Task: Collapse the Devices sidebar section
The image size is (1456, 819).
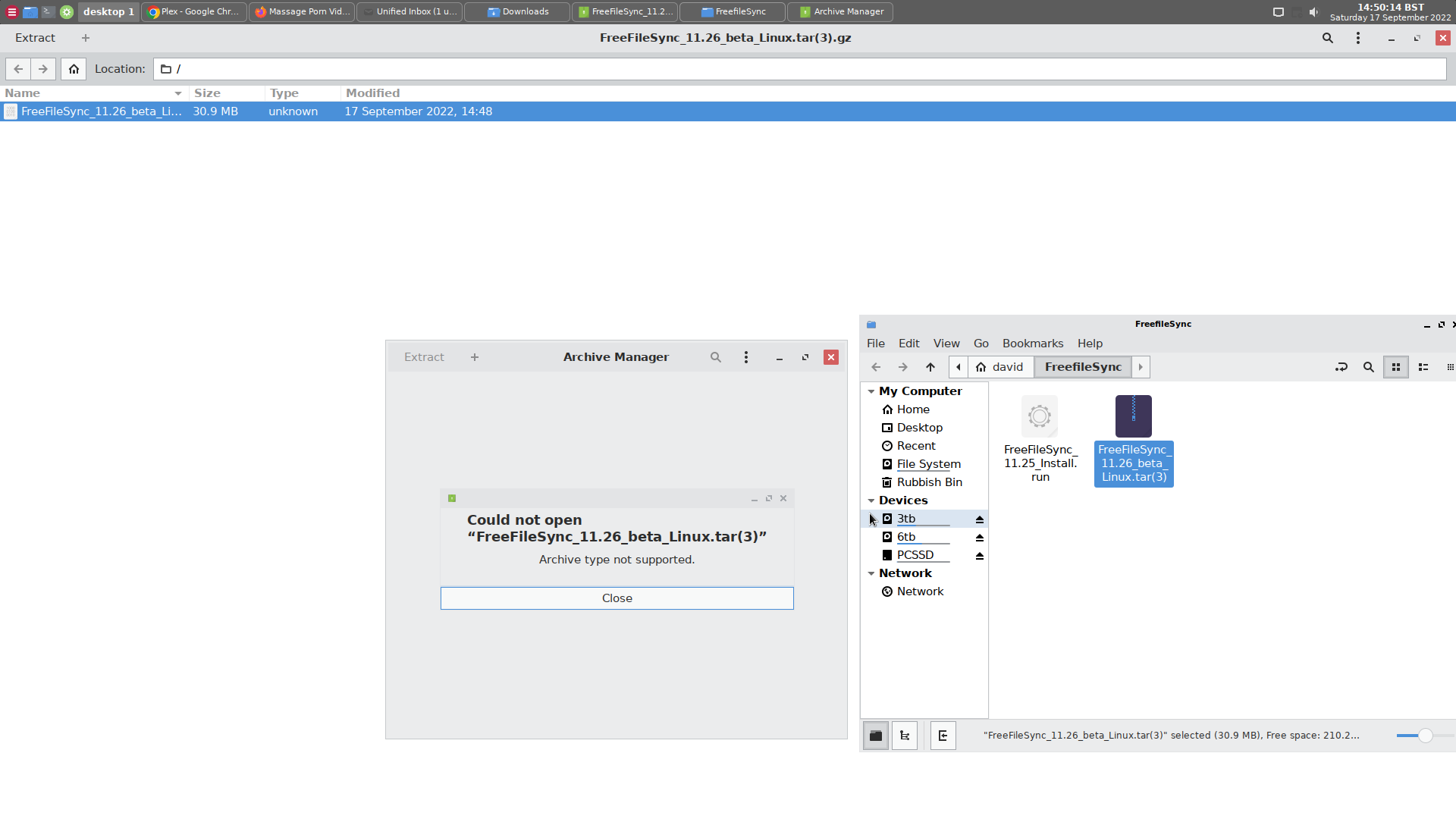Action: click(x=871, y=500)
